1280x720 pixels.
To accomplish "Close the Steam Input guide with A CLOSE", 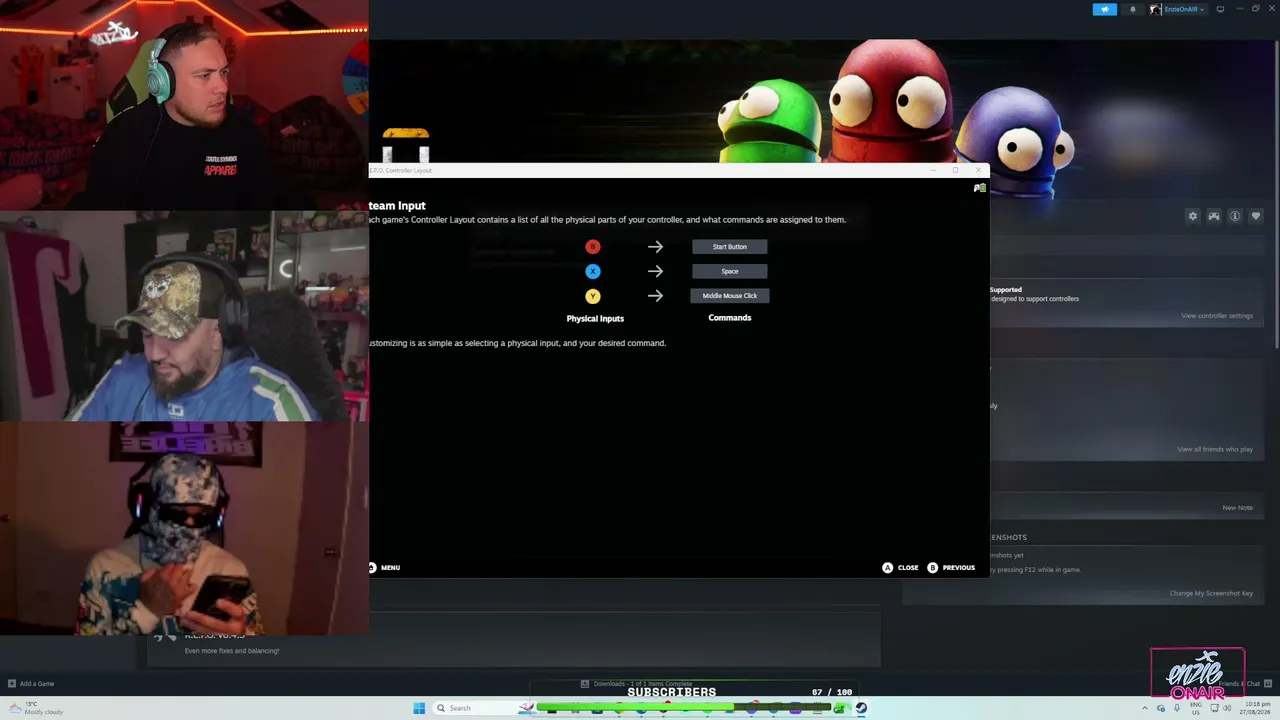I will click(x=900, y=568).
